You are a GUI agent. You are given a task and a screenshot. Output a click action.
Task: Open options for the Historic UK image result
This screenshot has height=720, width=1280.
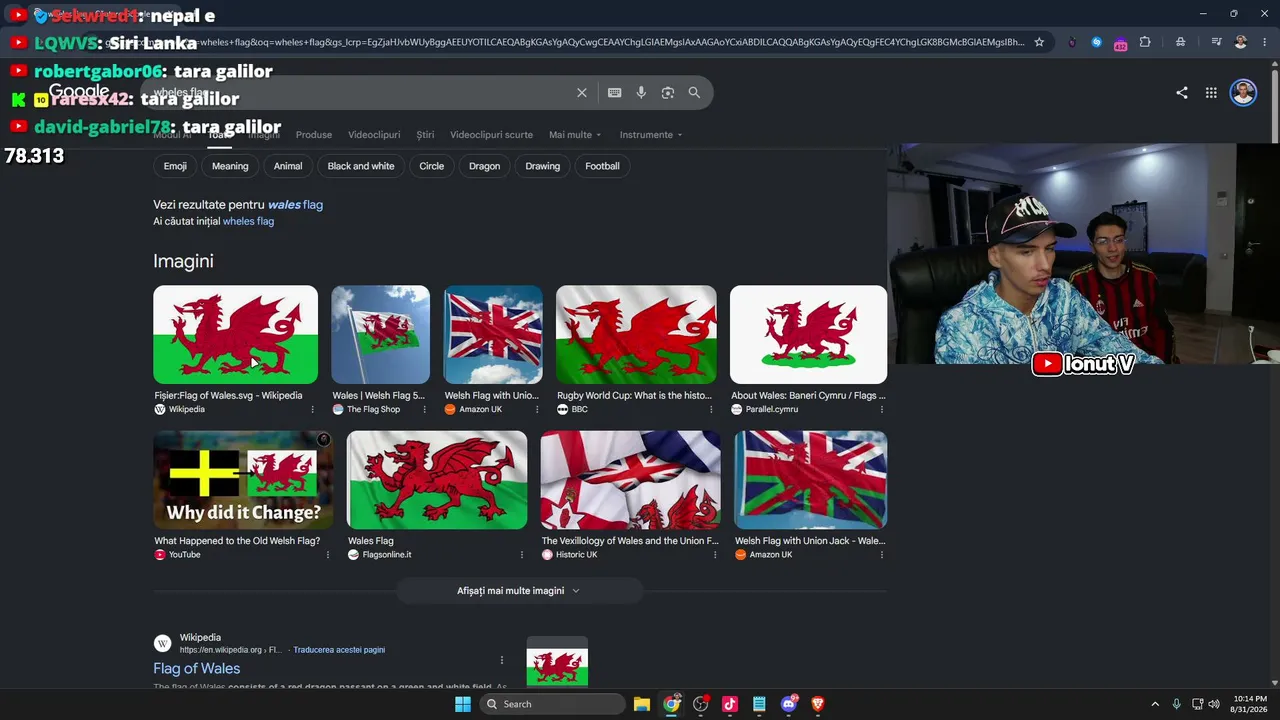tap(714, 555)
